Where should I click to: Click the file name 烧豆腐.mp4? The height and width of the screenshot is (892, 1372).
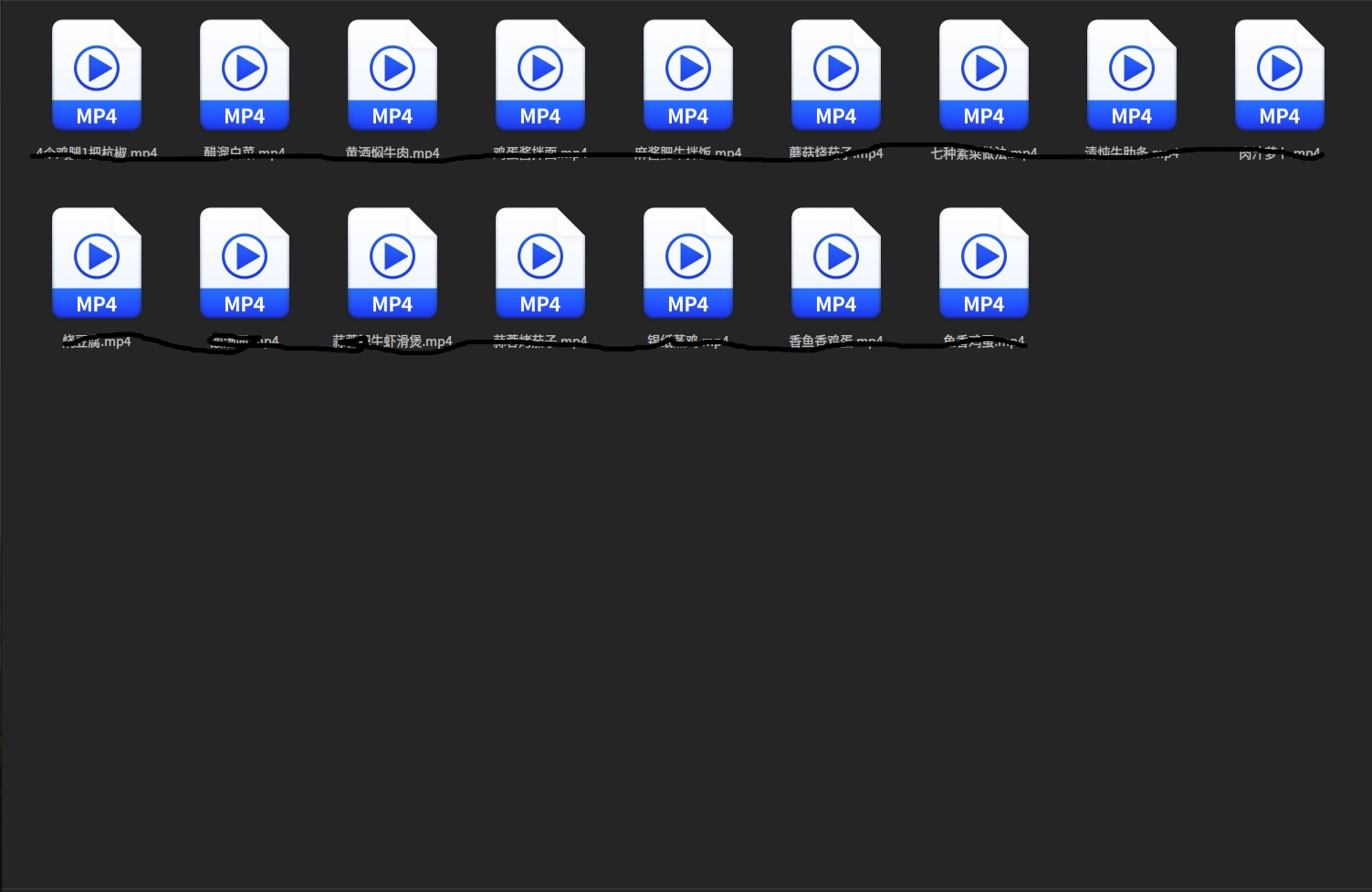pos(97,341)
